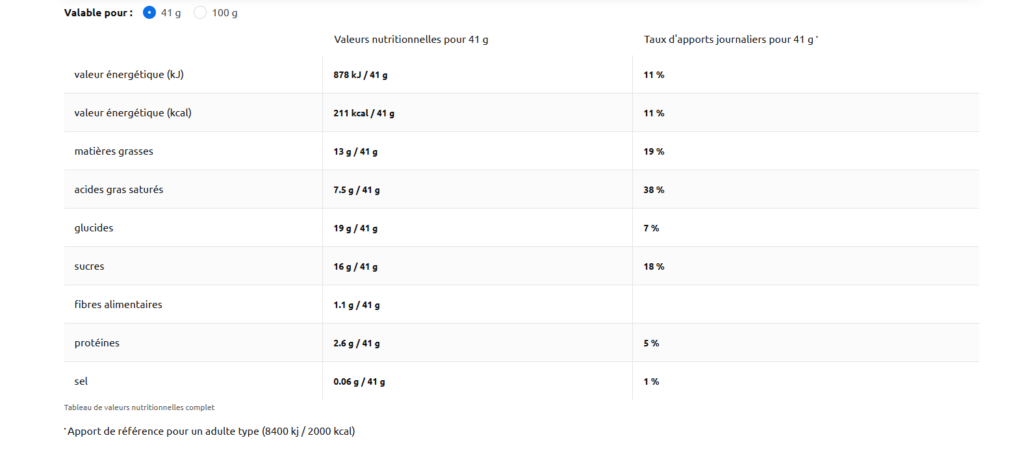Viewport: 1024px width, 451px height.
Task: Select the 'fibres alimentaires' row label
Action: coord(118,304)
